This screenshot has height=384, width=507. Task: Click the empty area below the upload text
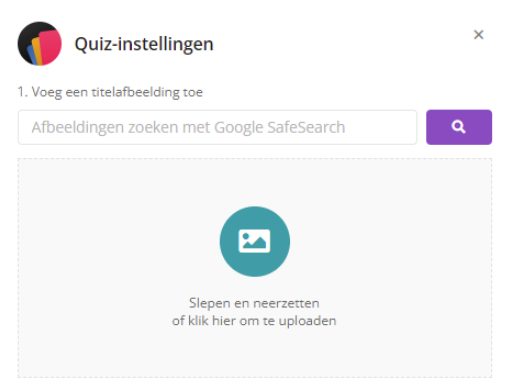coord(255,353)
